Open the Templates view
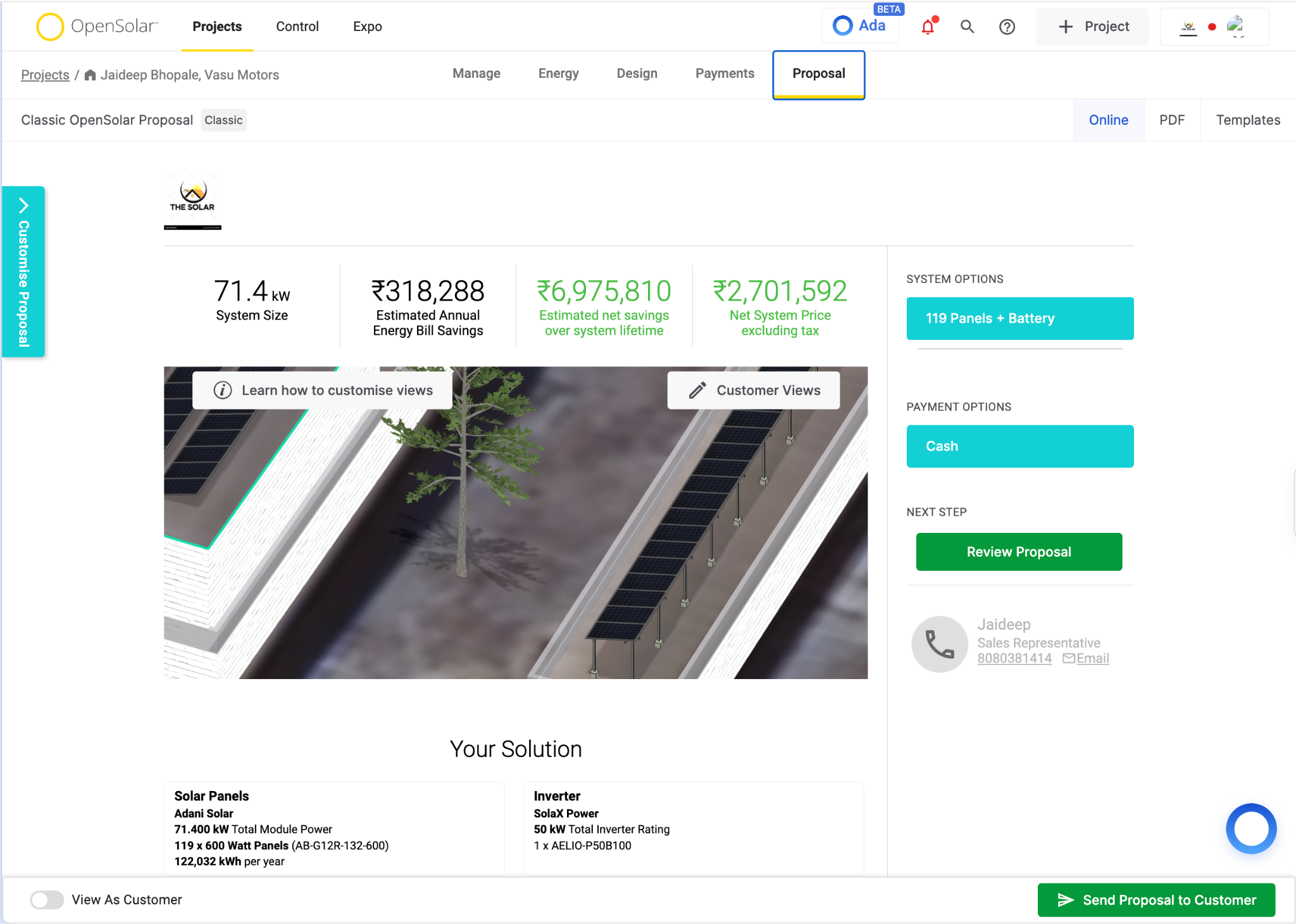Image resolution: width=1296 pixels, height=924 pixels. [x=1249, y=120]
